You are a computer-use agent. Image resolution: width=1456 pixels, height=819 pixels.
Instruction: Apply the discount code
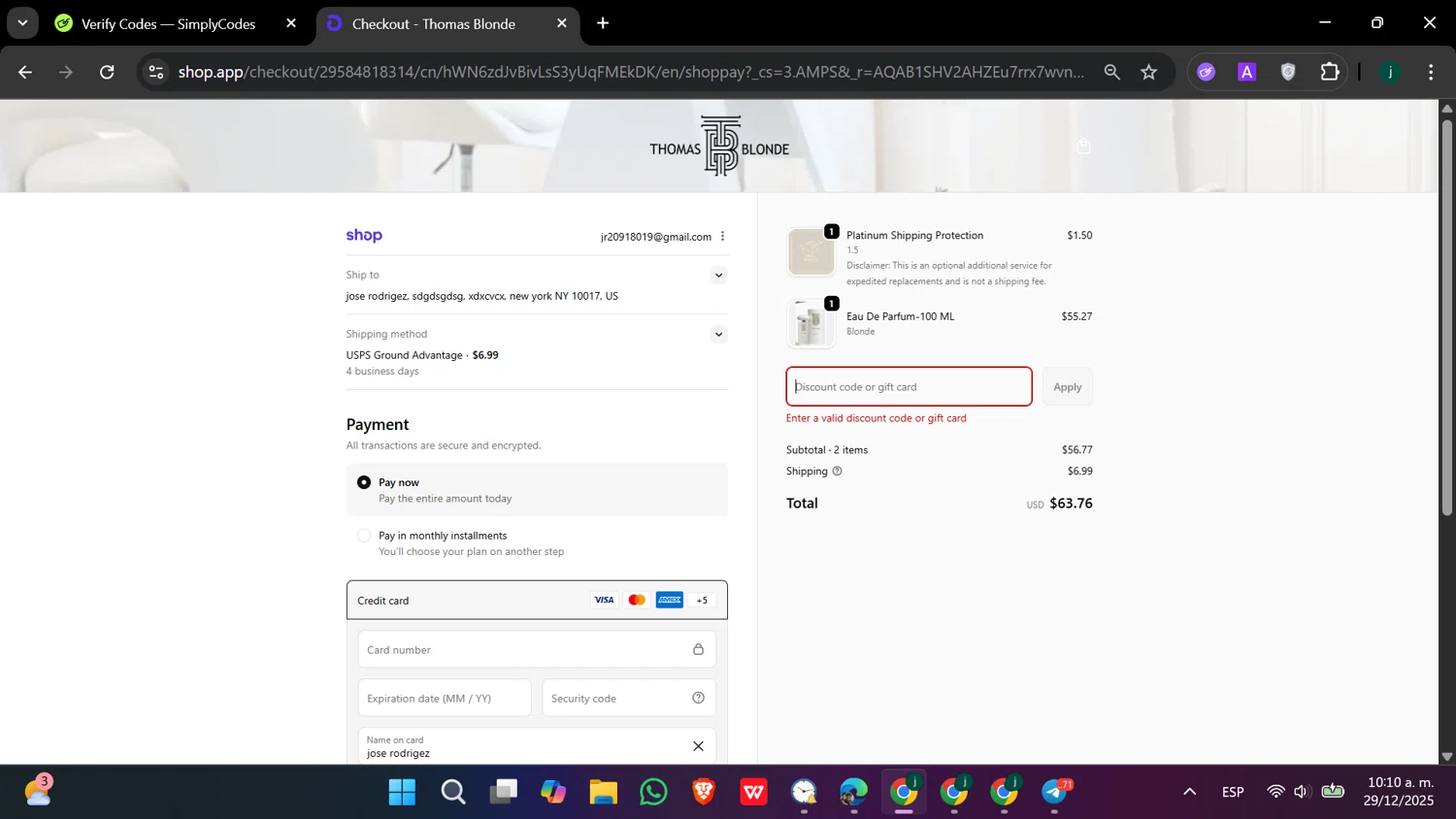(x=1068, y=386)
